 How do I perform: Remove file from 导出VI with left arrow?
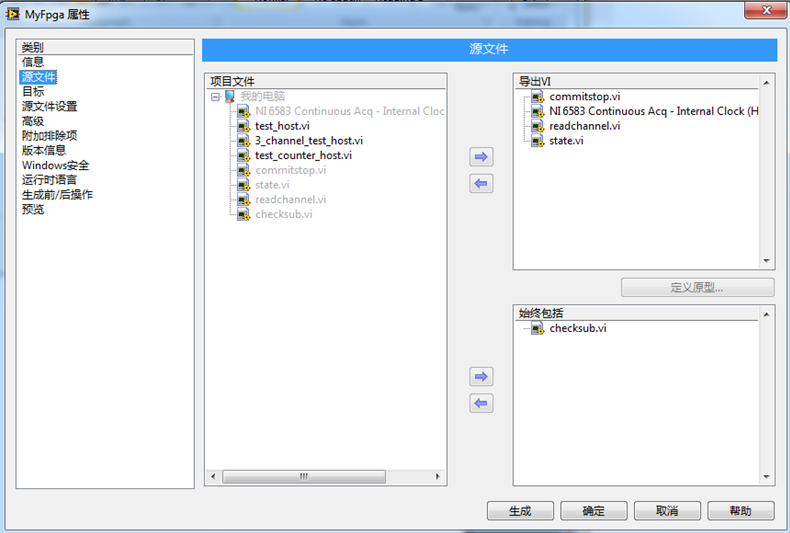point(481,183)
